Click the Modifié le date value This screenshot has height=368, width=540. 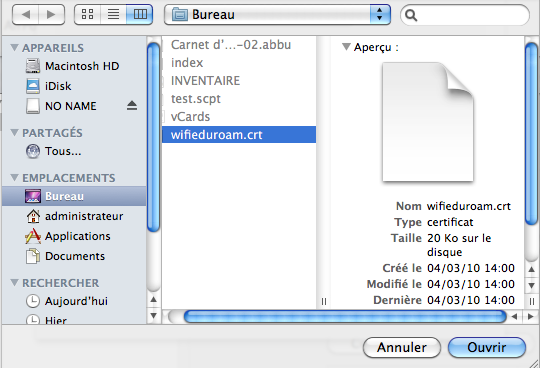click(x=471, y=284)
